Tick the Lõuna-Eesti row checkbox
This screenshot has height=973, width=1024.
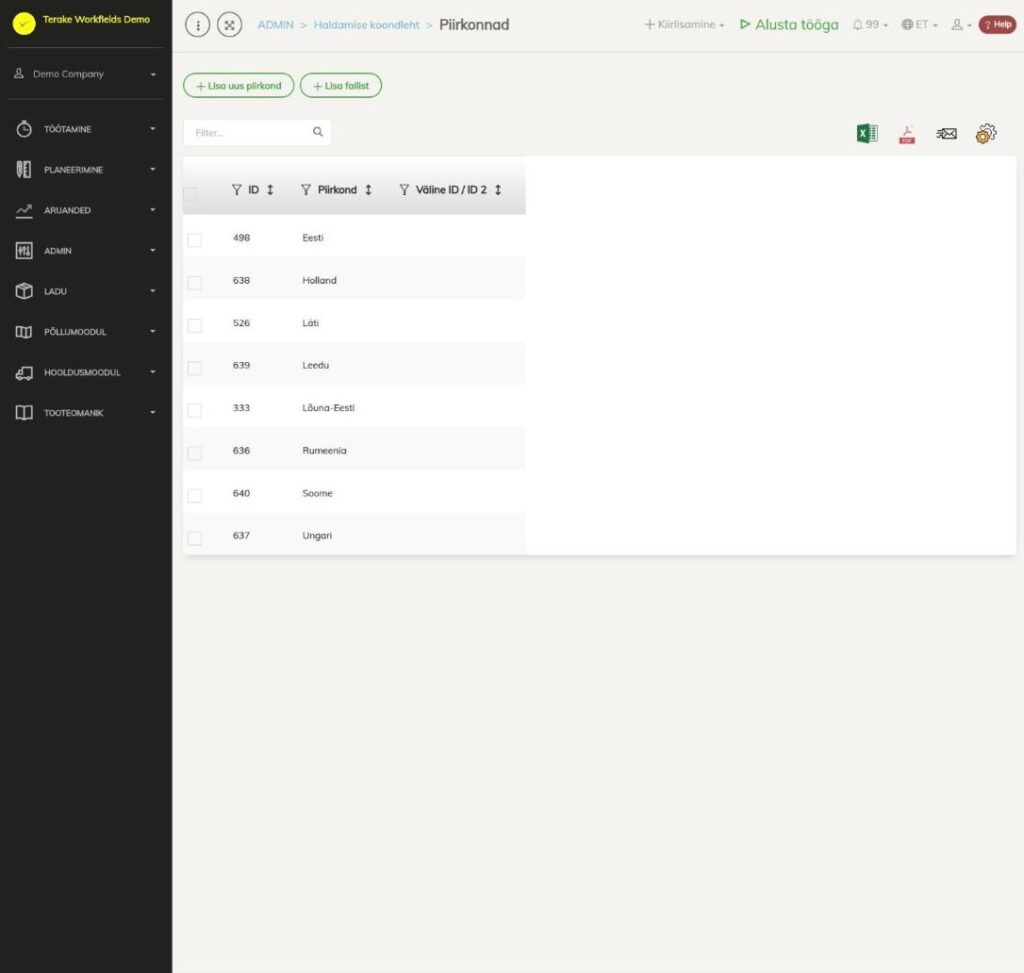[195, 410]
